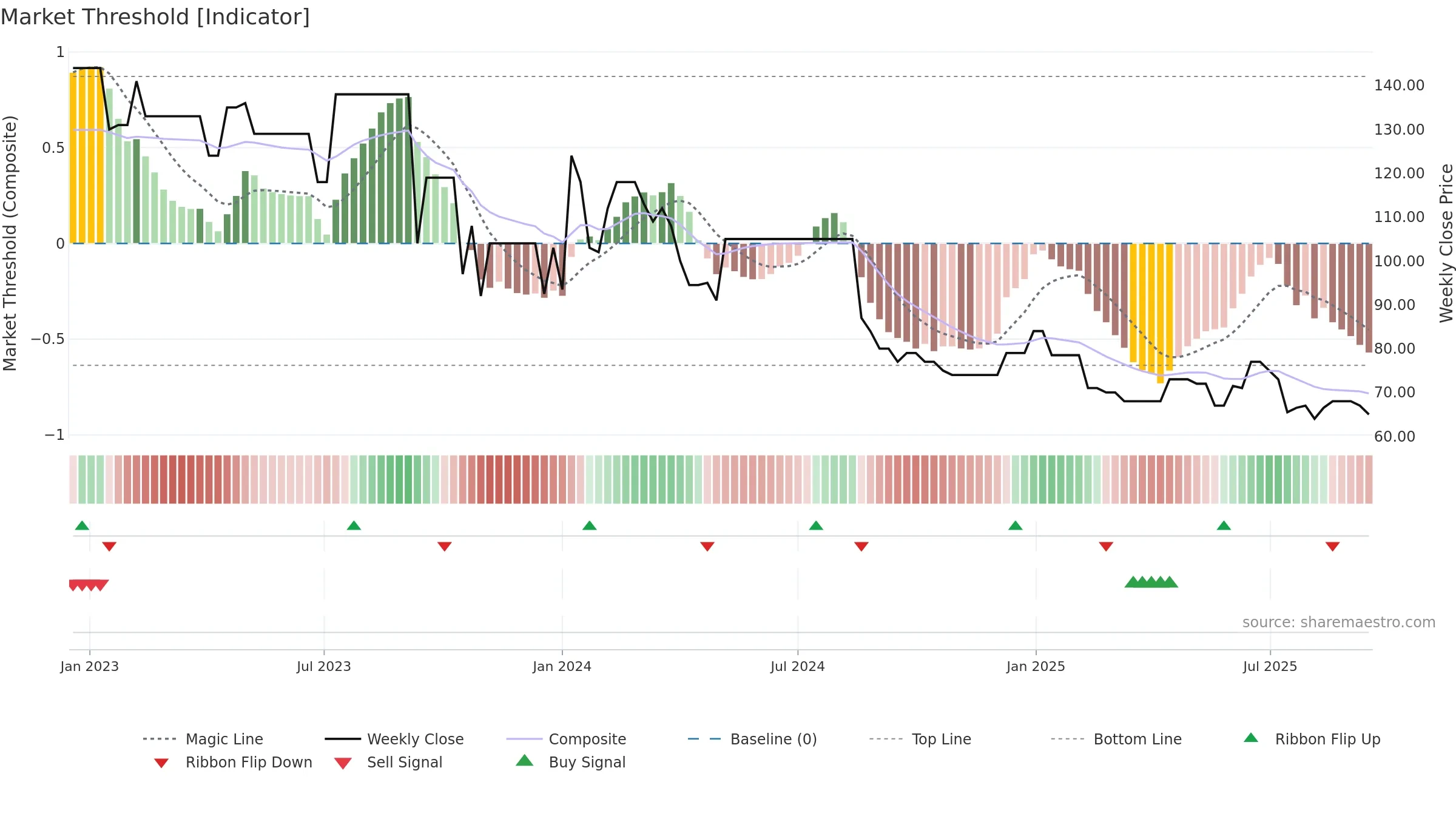Click the "70.00" price axis label
This screenshot has height=819, width=1456.
coord(1395,393)
